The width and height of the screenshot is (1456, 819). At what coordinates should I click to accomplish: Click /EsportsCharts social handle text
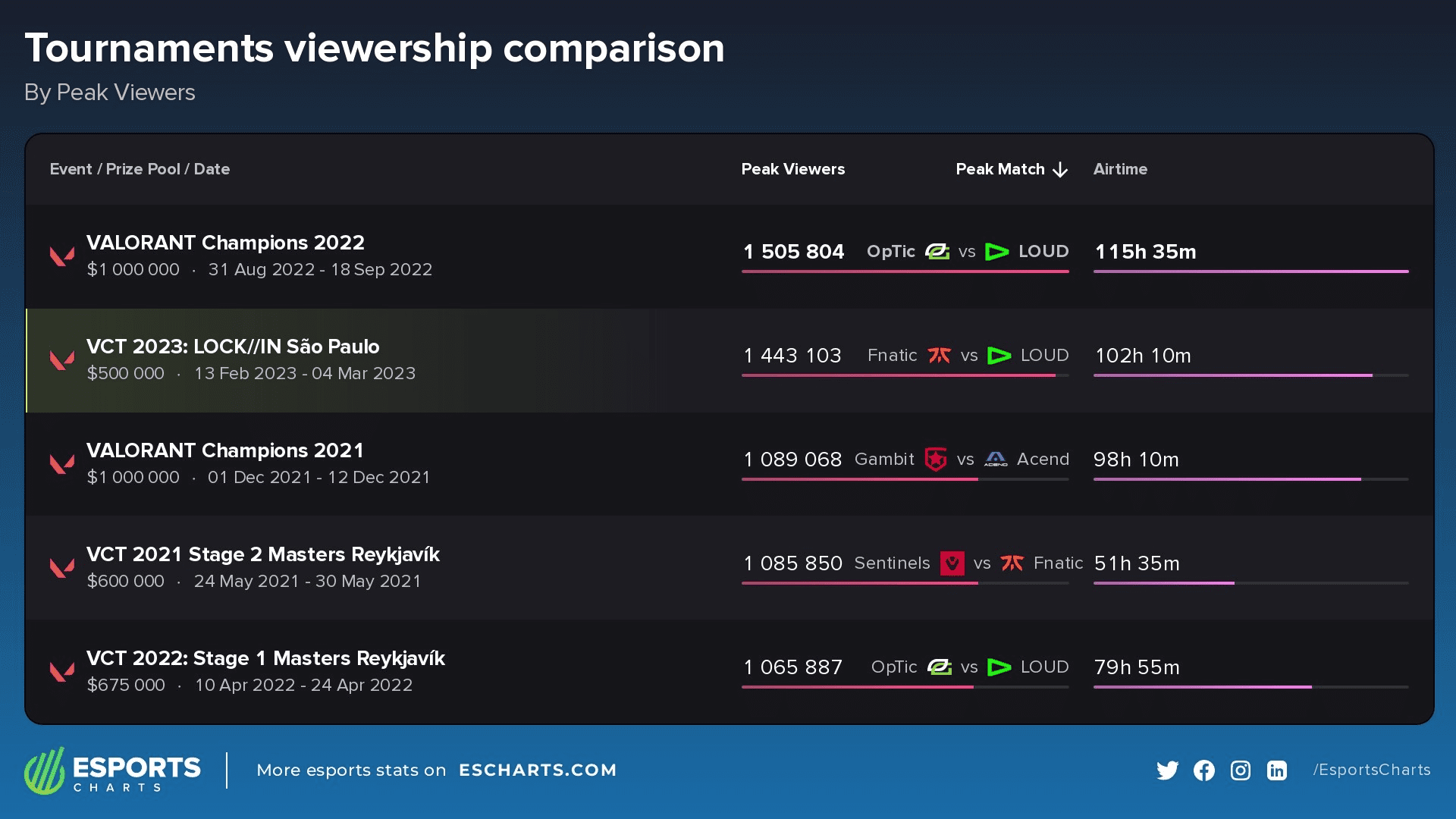coord(1371,770)
